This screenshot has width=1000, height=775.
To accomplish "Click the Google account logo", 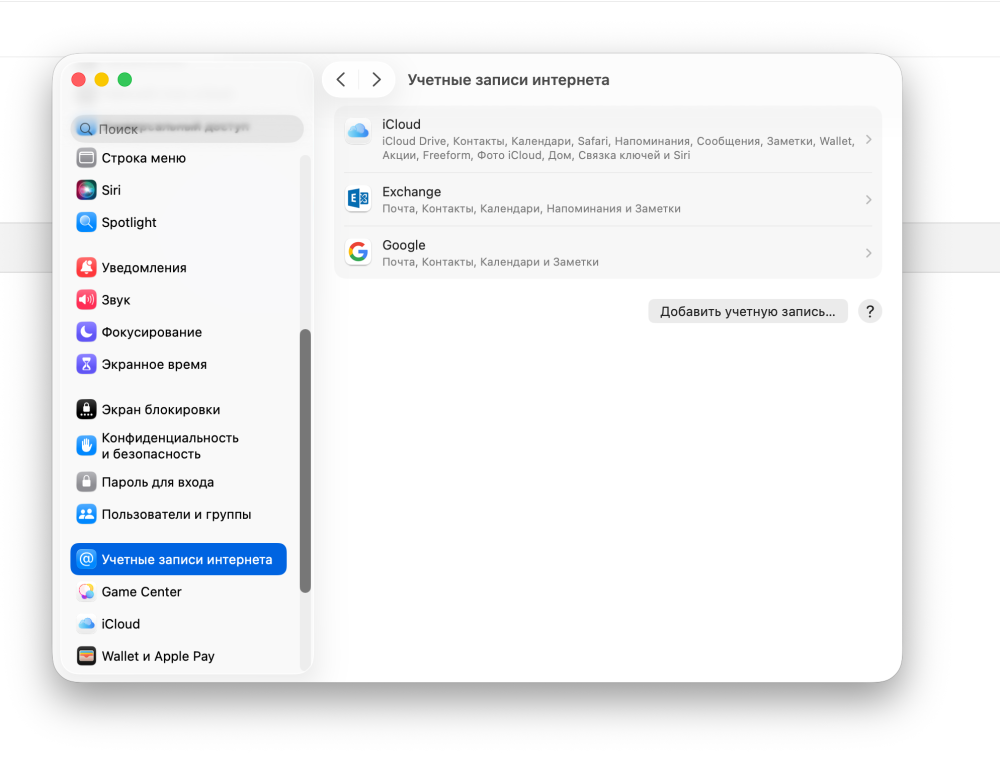I will click(x=358, y=252).
